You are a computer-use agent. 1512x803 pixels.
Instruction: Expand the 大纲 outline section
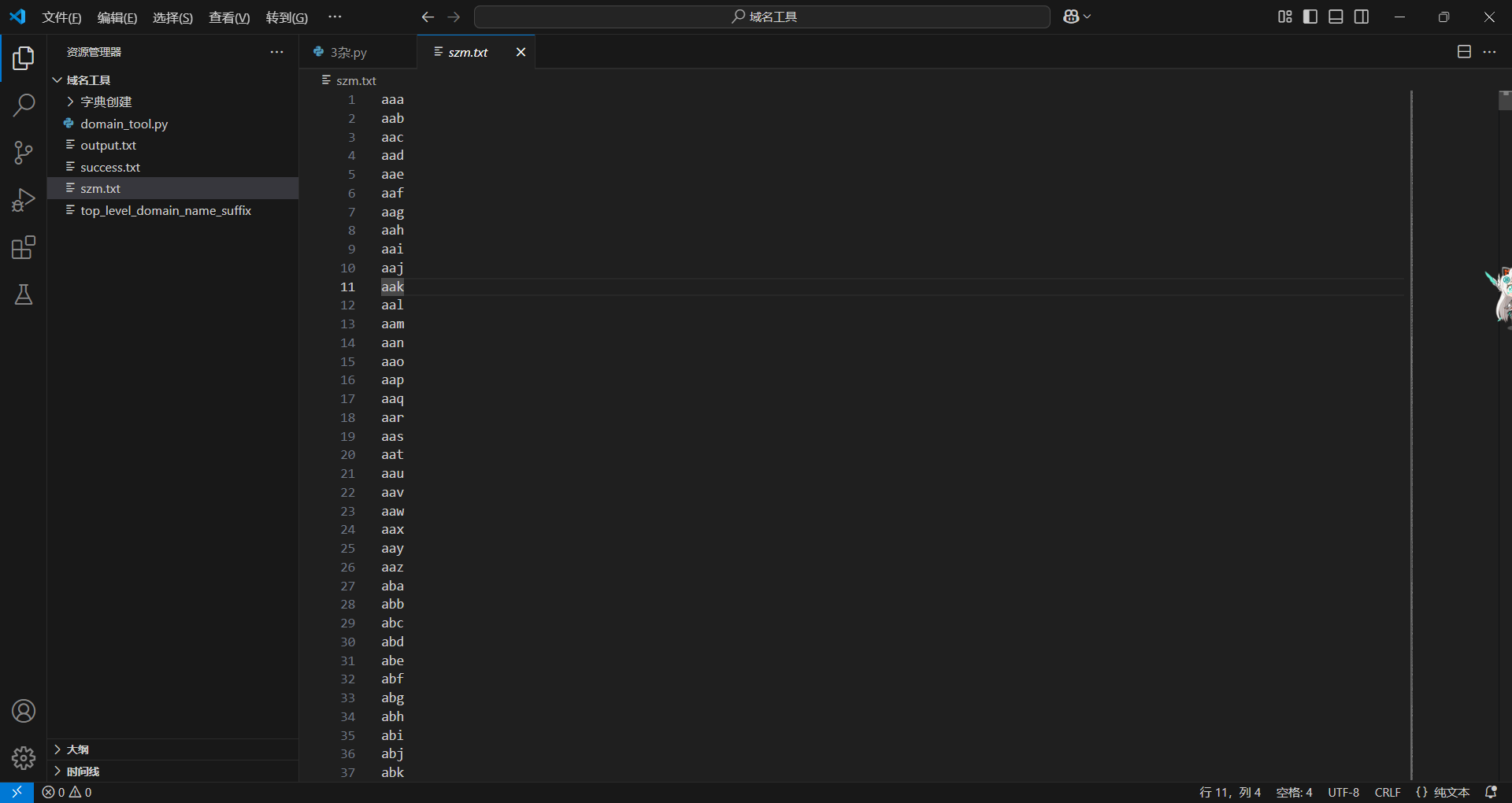click(77, 749)
